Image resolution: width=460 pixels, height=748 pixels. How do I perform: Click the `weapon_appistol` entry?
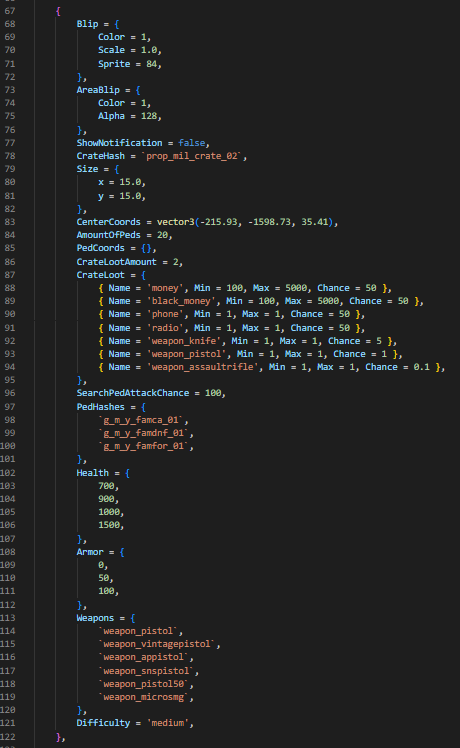(x=144, y=657)
